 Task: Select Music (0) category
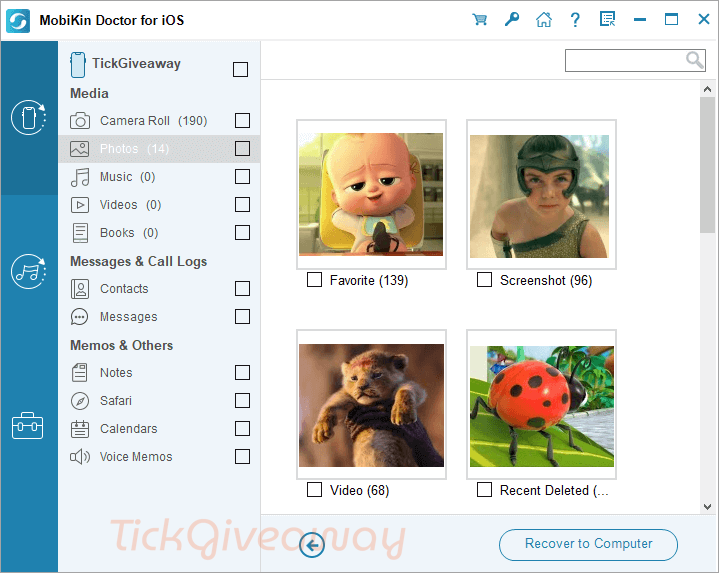point(159,177)
